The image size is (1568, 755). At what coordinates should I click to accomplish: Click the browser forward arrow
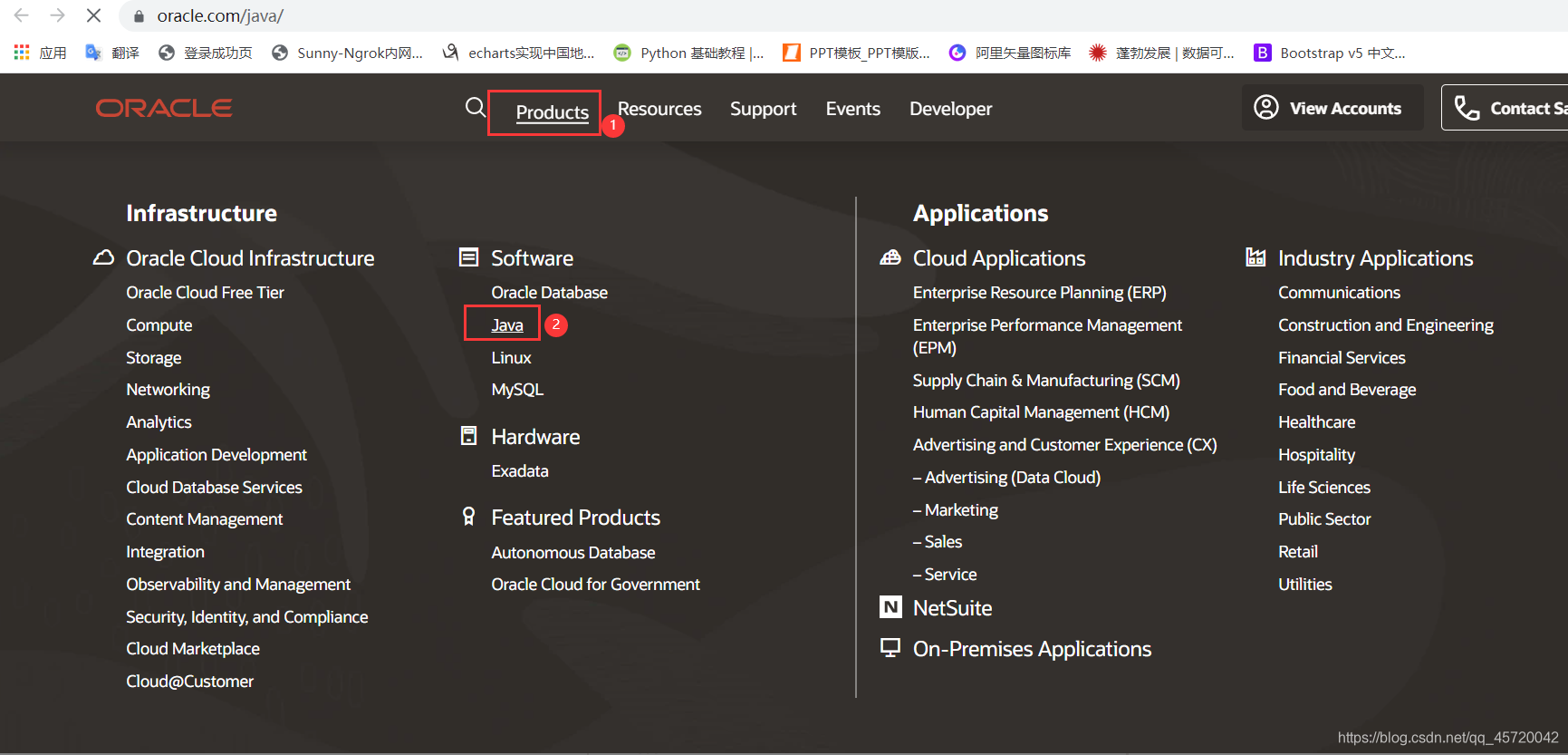pos(57,15)
